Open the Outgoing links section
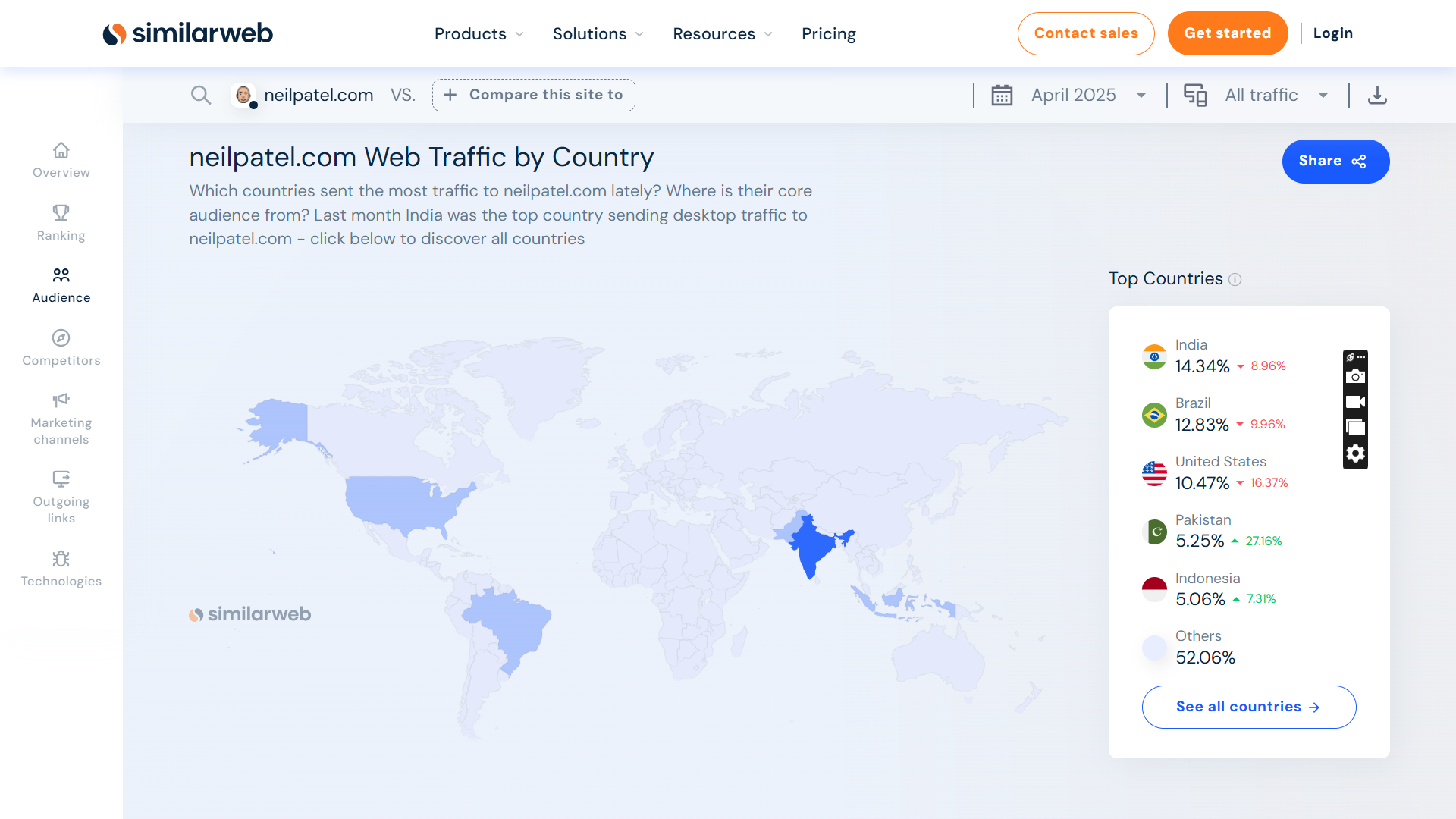 pyautogui.click(x=61, y=497)
